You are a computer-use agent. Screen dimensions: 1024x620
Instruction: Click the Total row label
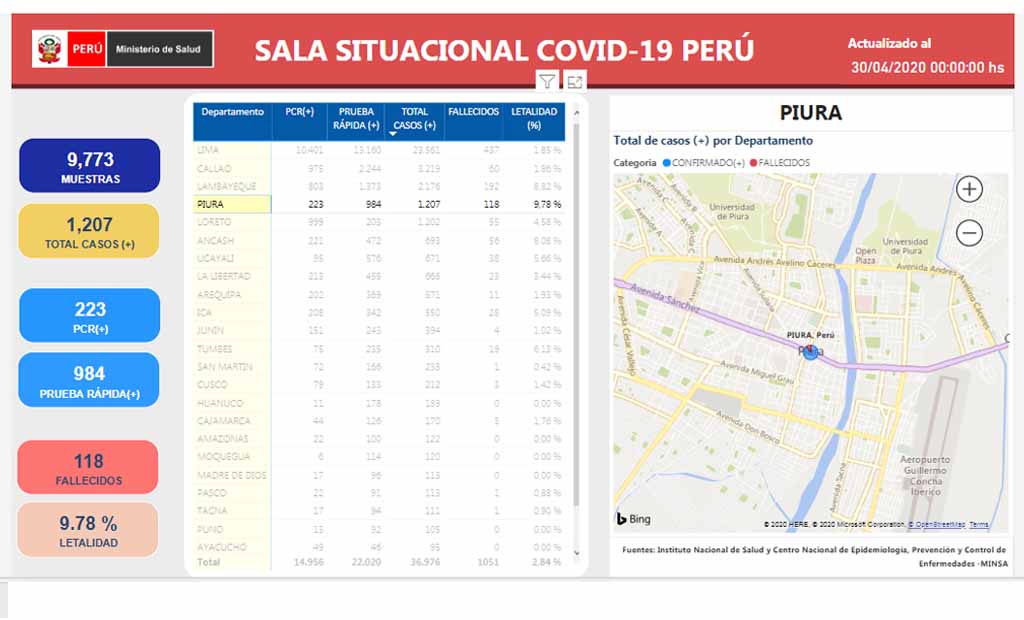[x=209, y=563]
